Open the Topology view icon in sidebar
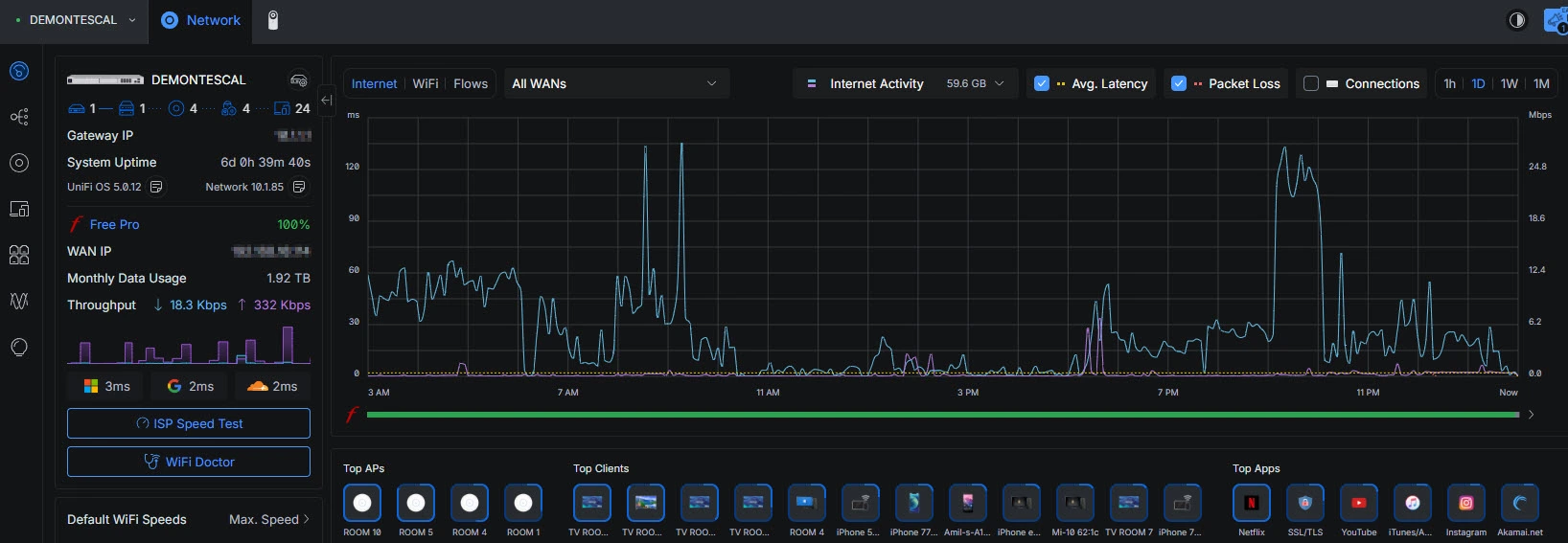The image size is (1568, 543). click(x=19, y=117)
